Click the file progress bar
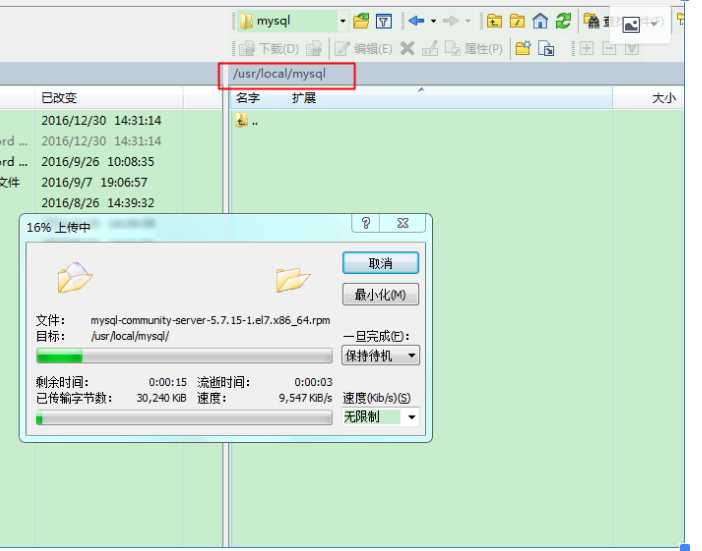This screenshot has width=702, height=551. [184, 357]
